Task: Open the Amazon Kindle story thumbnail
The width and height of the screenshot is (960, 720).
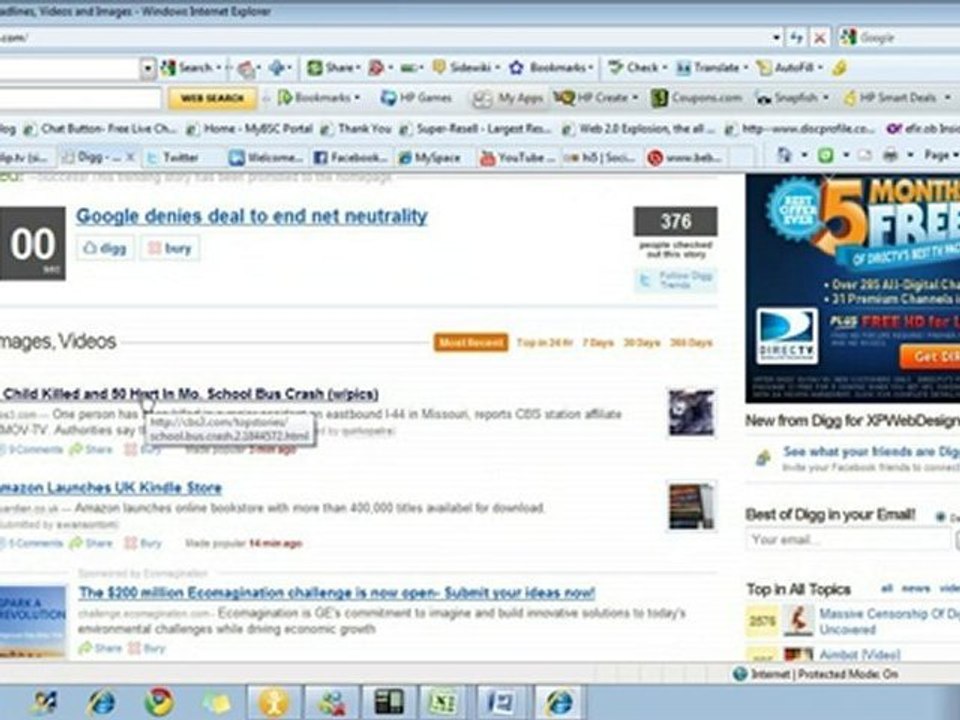Action: [691, 506]
